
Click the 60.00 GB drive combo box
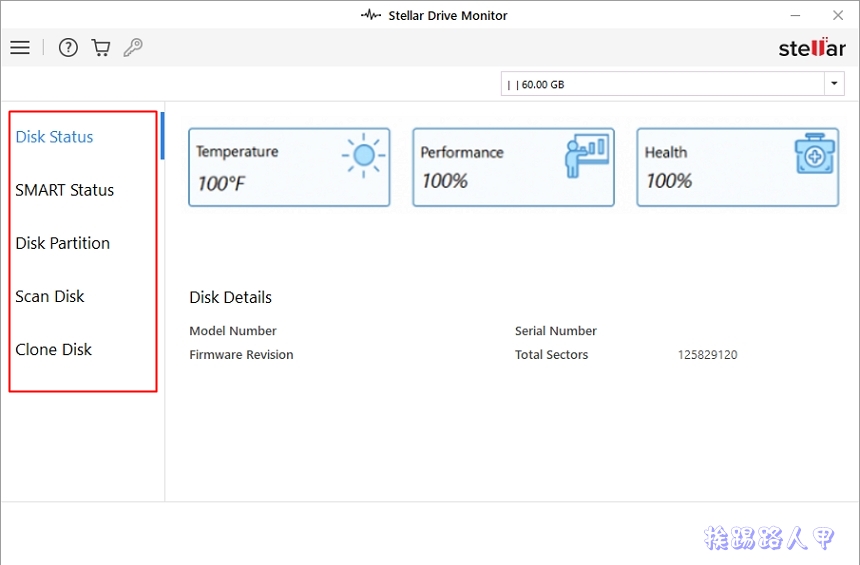[672, 84]
